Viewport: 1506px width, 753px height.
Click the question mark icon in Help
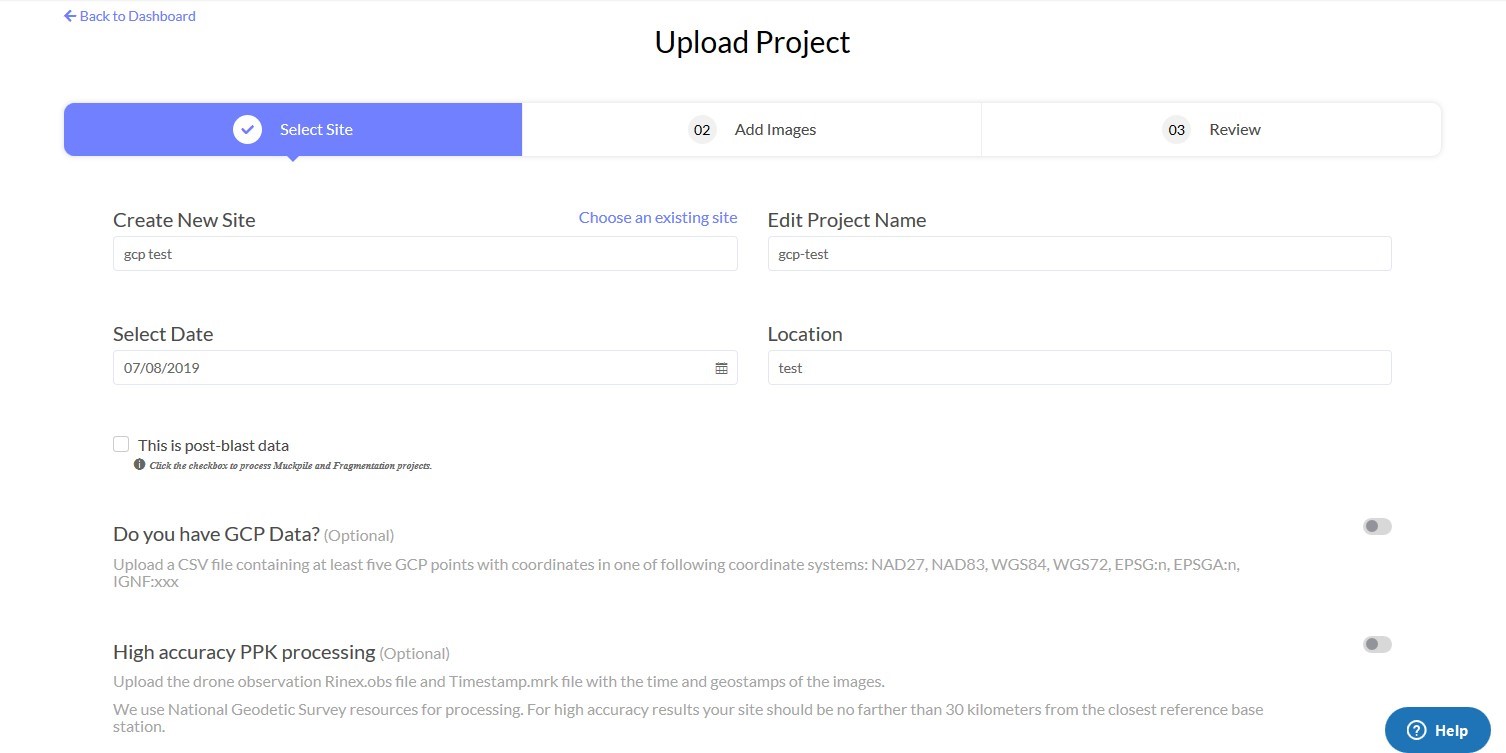click(1416, 730)
